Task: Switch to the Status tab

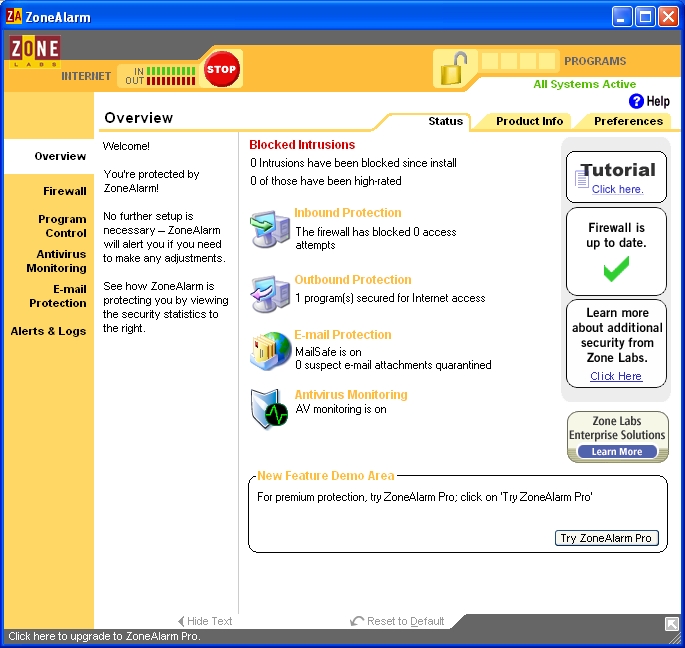Action: [x=445, y=121]
